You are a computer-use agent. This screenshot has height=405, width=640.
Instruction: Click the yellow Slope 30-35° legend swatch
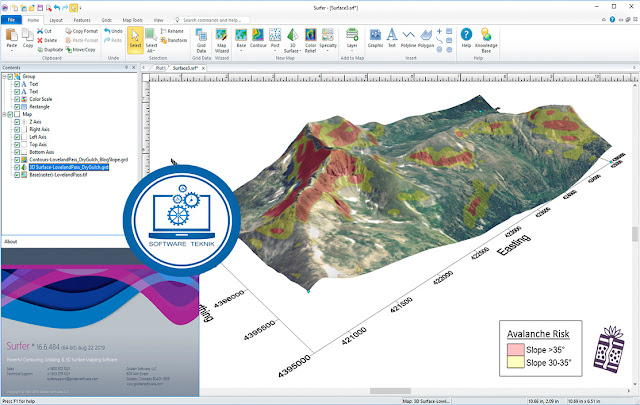click(516, 362)
